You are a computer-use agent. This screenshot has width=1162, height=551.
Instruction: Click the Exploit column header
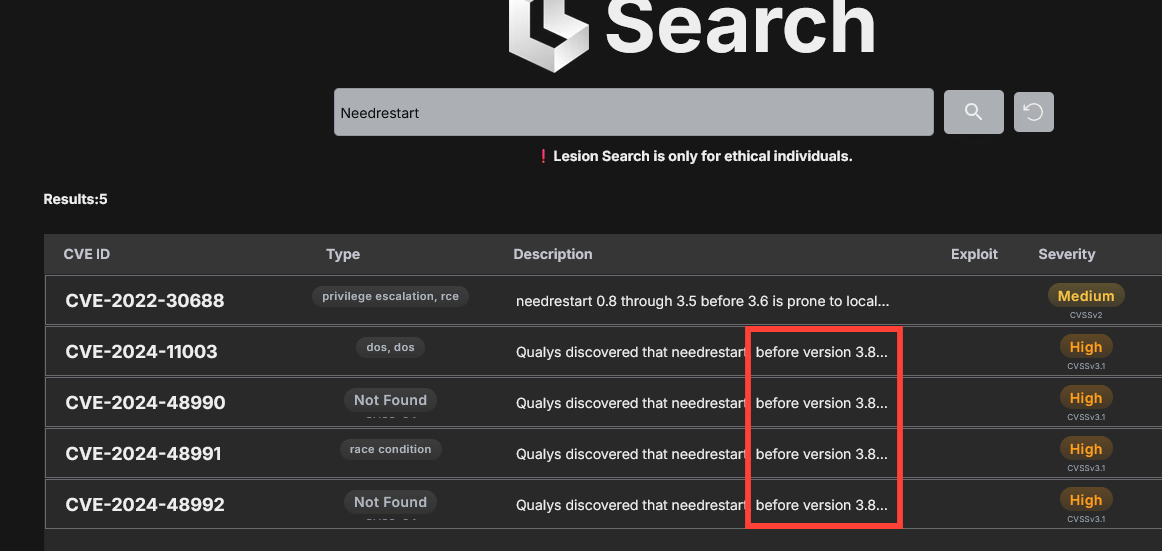(x=974, y=254)
